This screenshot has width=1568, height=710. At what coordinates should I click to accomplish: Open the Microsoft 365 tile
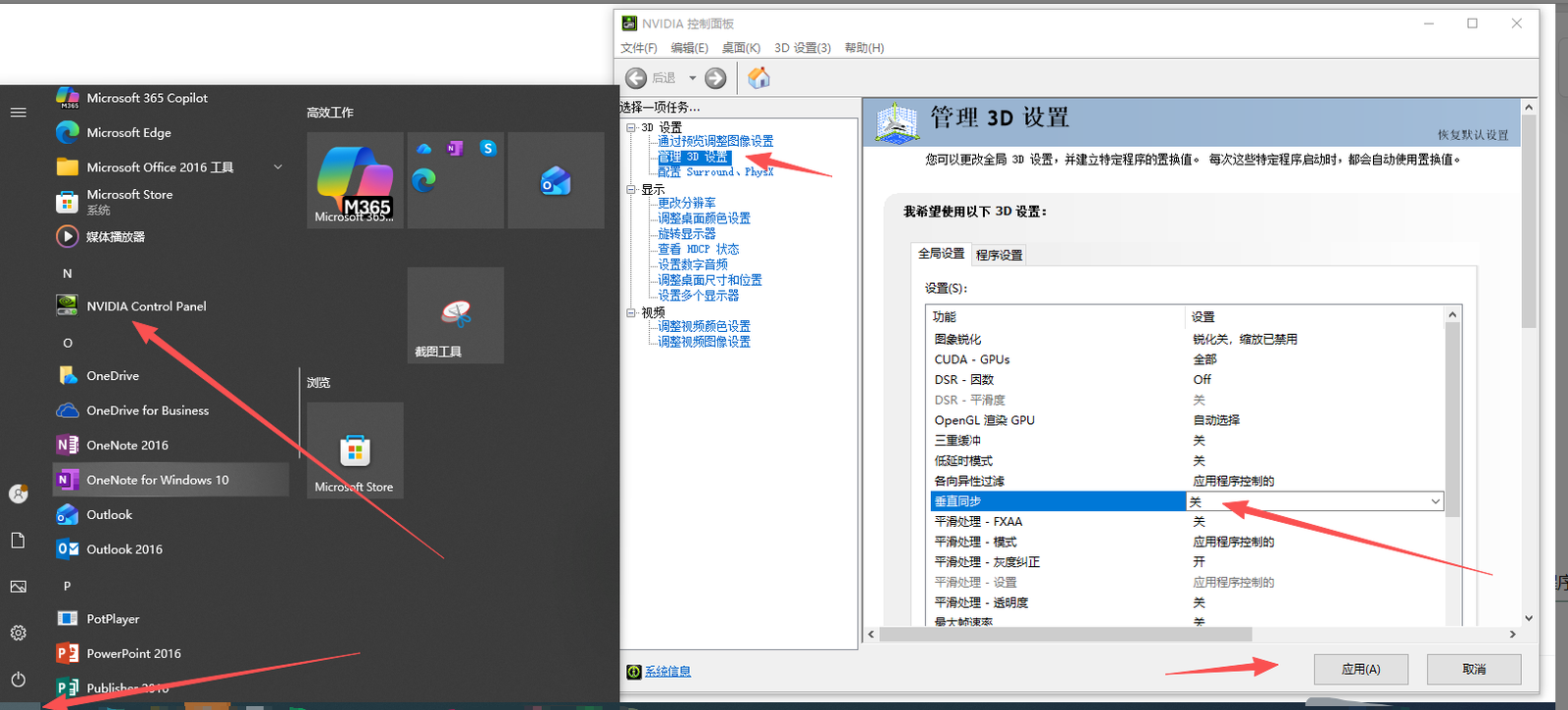pyautogui.click(x=355, y=180)
